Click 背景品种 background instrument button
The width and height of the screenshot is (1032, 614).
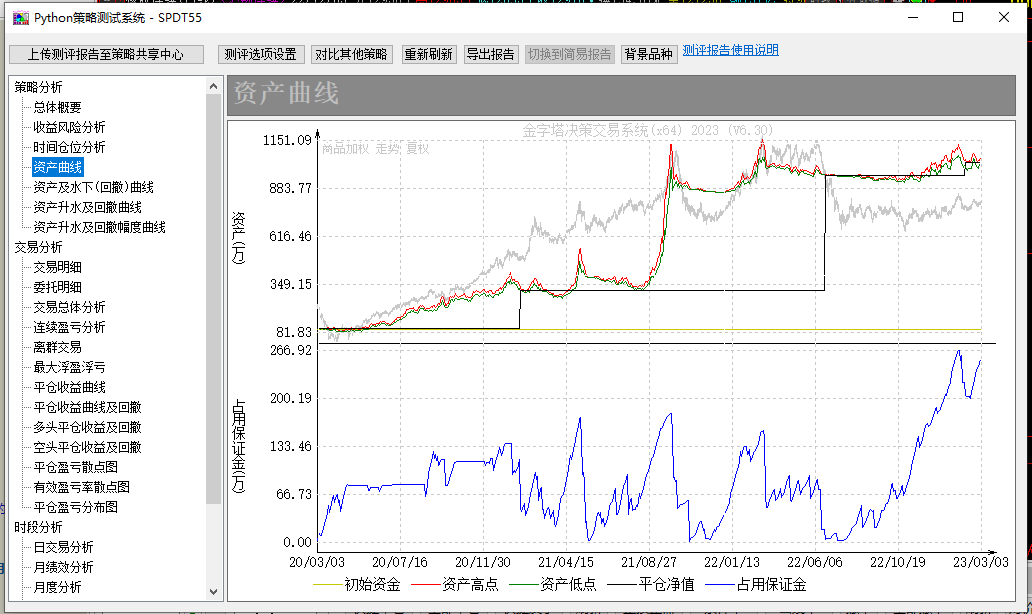pos(648,54)
